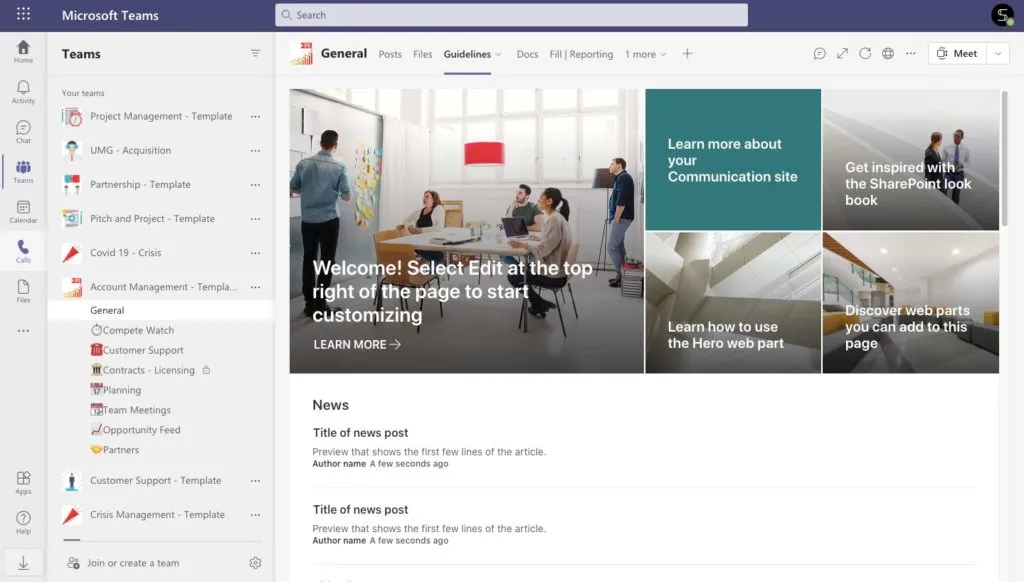Expand Project Management - Template team

point(161,116)
